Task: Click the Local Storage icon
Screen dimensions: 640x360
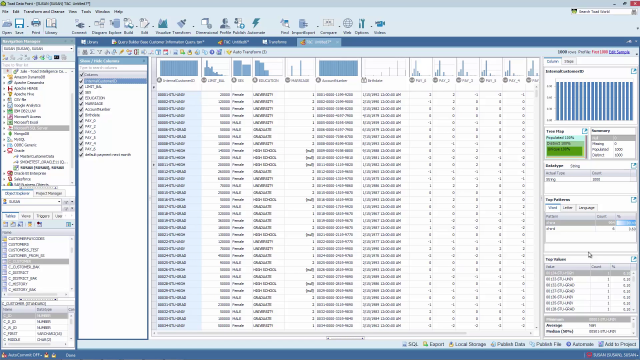Action: click(467, 344)
